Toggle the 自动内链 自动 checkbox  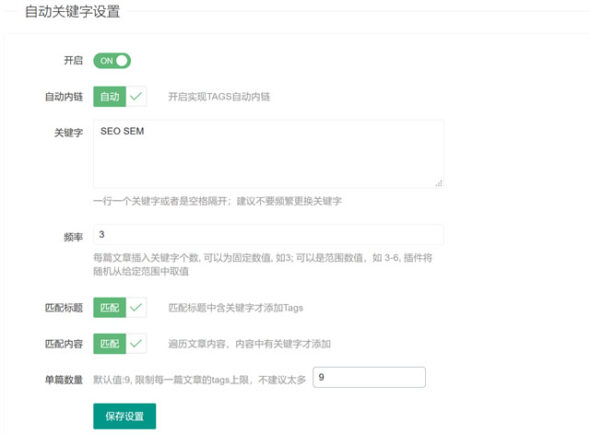click(x=120, y=97)
